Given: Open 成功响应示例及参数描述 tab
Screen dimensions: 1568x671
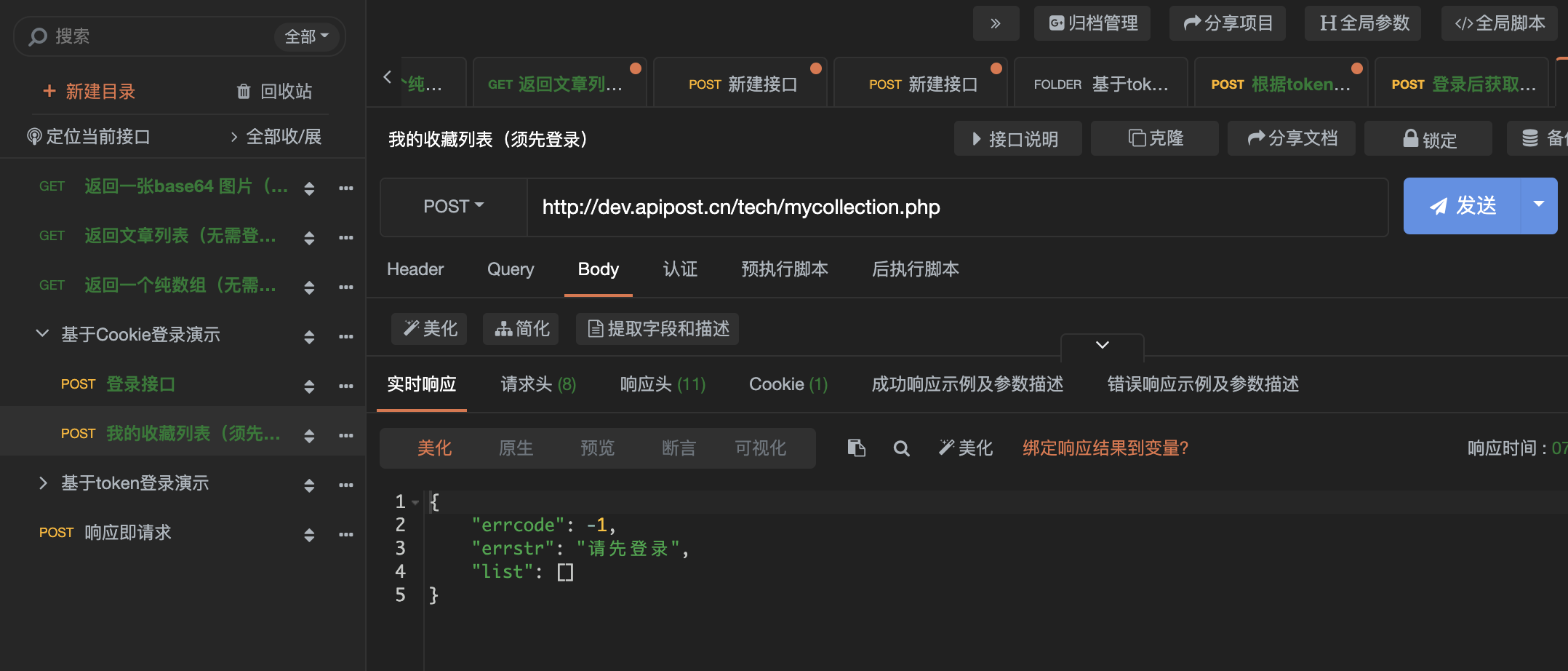Looking at the screenshot, I should pyautogui.click(x=967, y=384).
